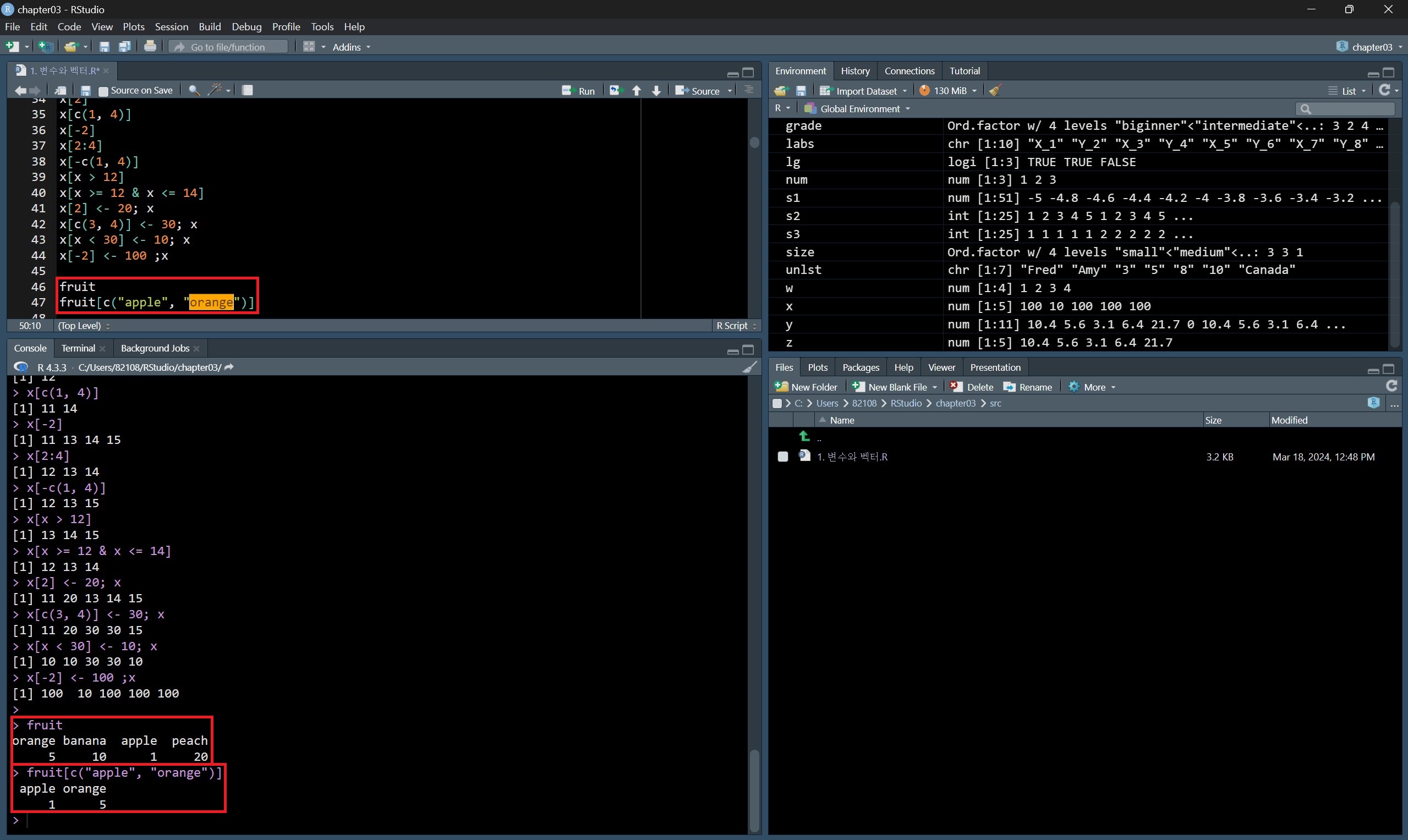Open the Session menu
The image size is (1408, 840).
click(x=171, y=26)
